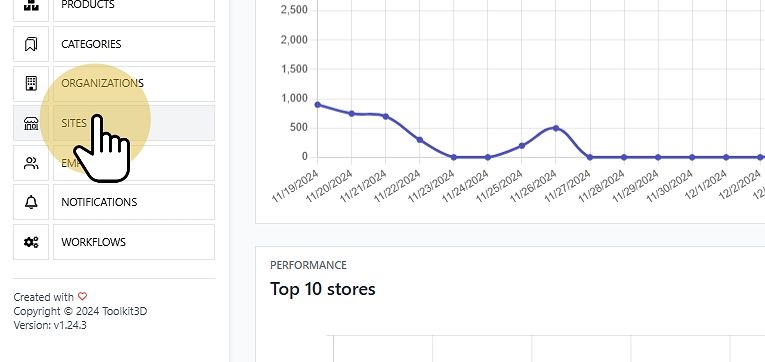Click the Sites storefront icon
765x362 pixels.
coord(31,123)
